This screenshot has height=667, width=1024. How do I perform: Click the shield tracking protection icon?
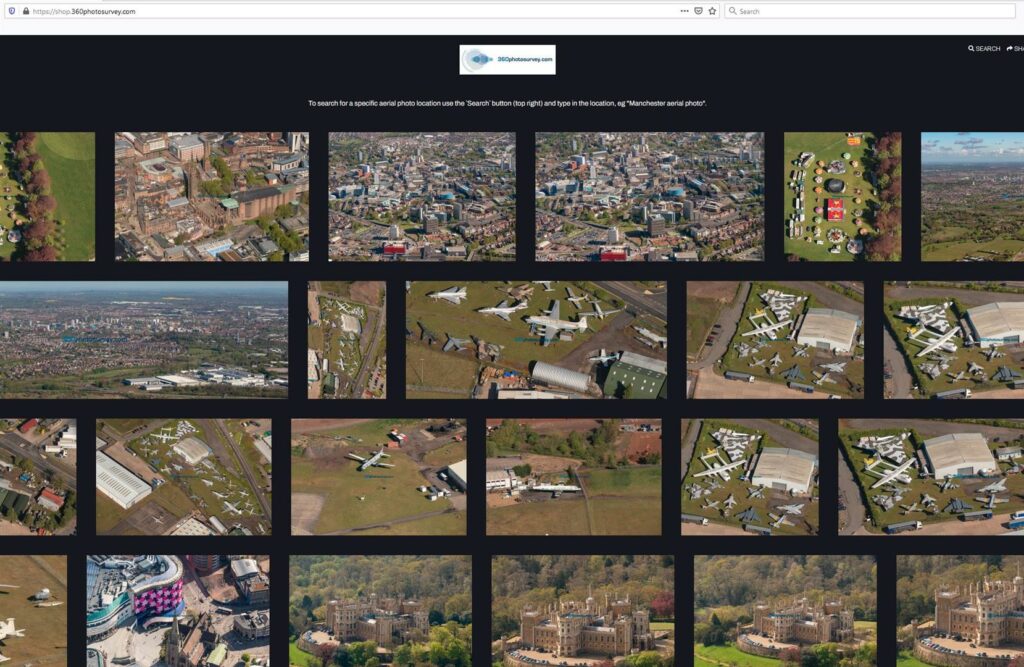[12, 11]
